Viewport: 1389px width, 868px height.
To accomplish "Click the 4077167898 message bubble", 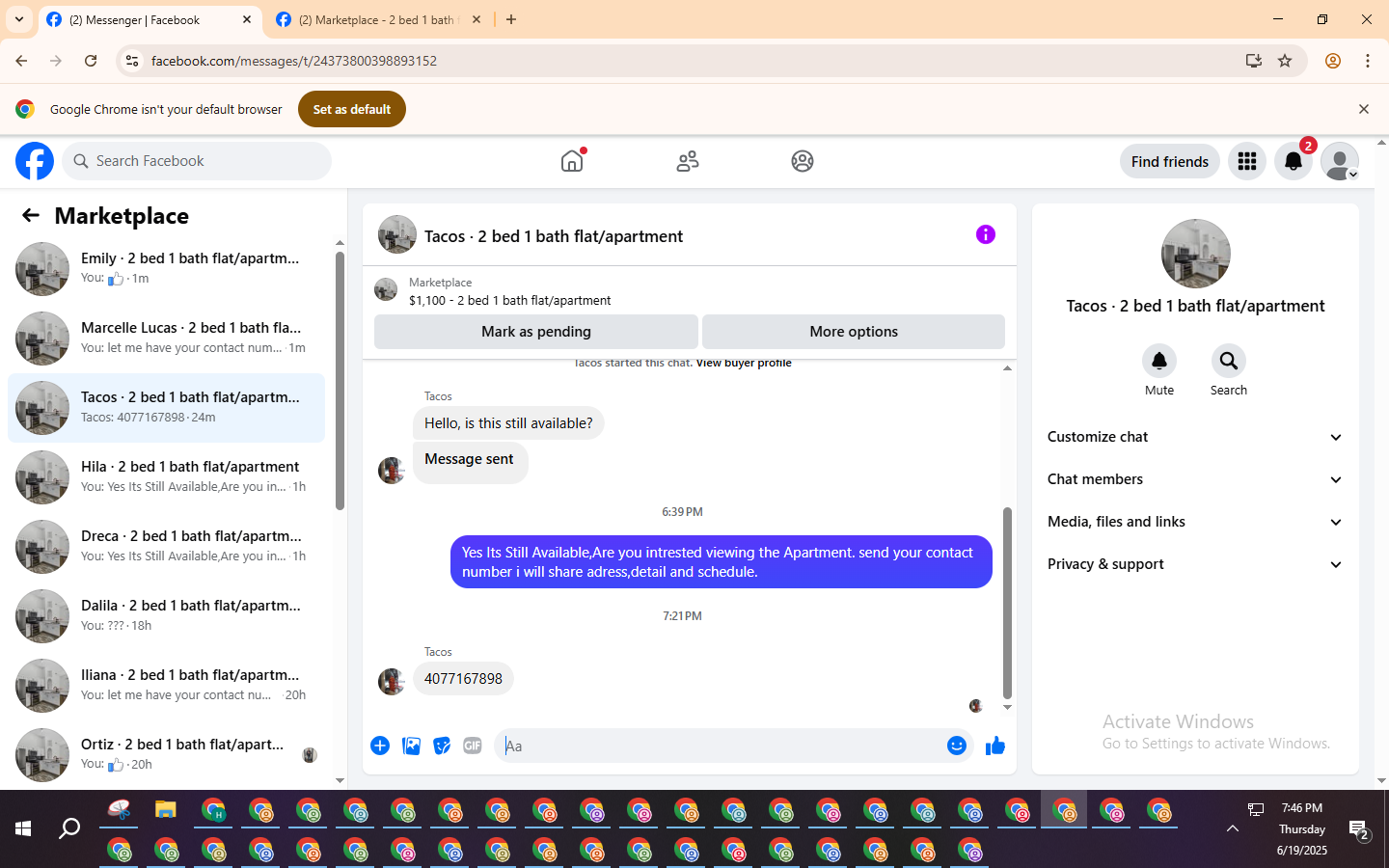I will 463,679.
